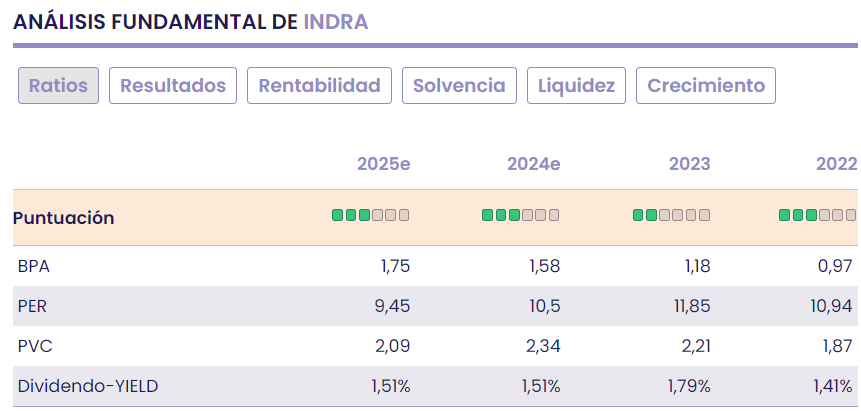Screen dimensions: 861x411
Task: Click the 2024e Puntuación score squares
Action: click(520, 215)
